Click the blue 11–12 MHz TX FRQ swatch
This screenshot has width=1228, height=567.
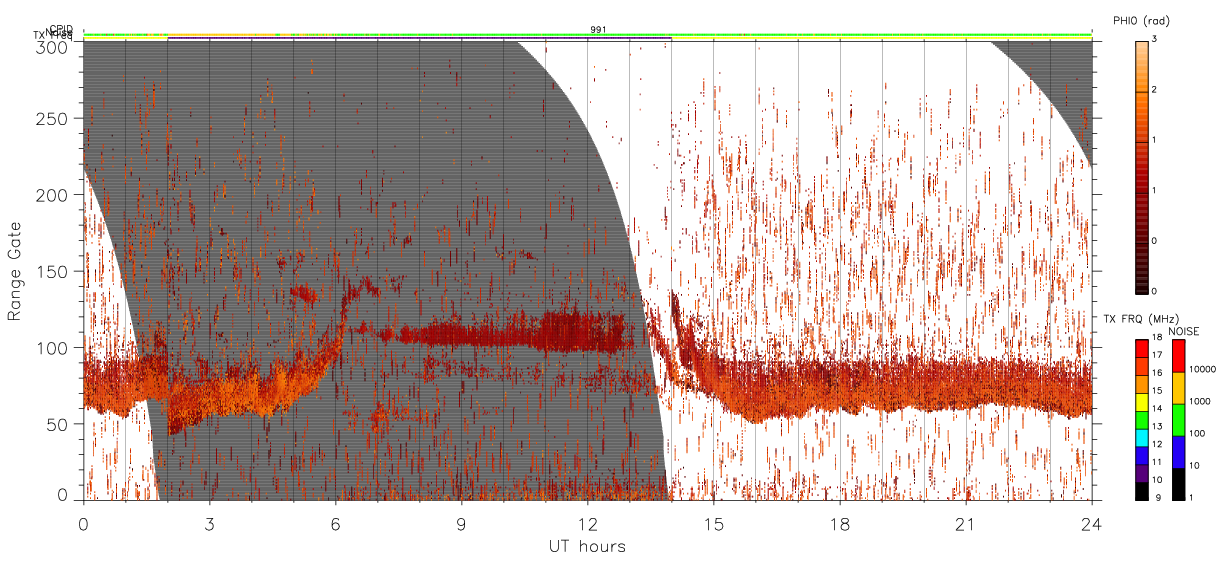tap(1142, 456)
